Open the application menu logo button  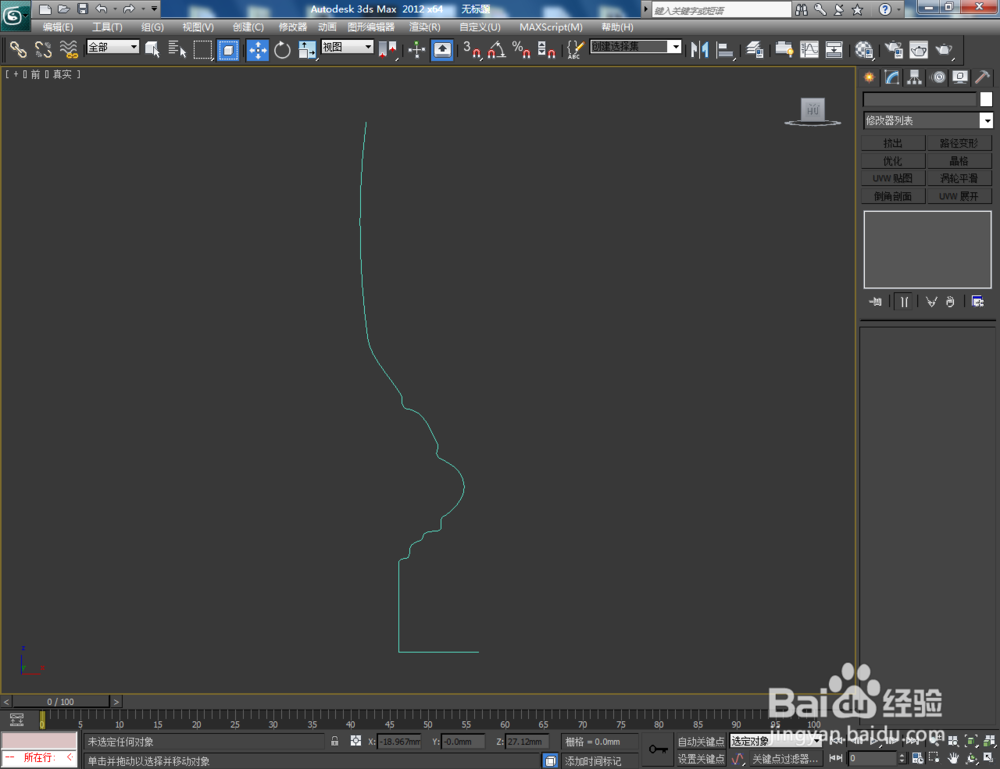15,16
